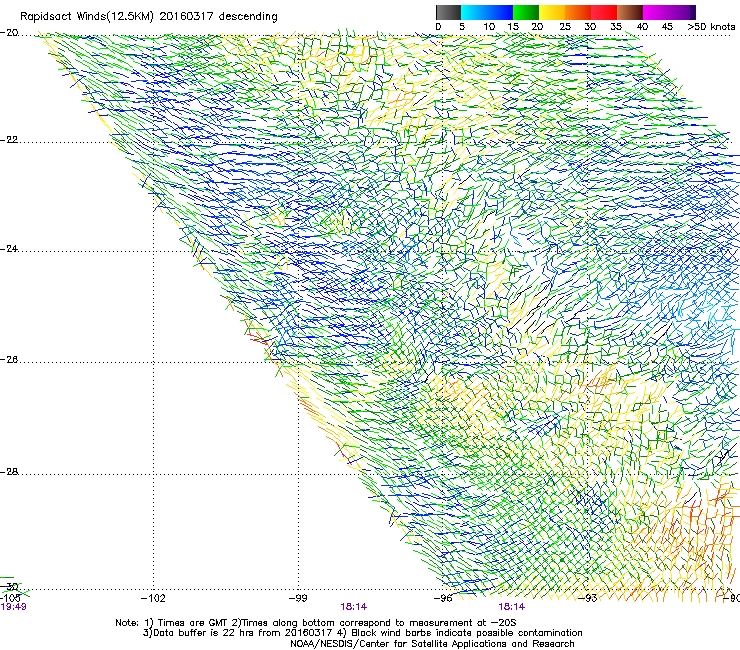Click the purple 19:49 time label

[x=13, y=607]
